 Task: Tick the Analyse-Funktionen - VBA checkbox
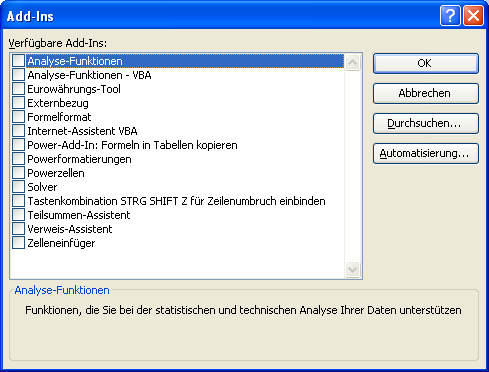18,75
